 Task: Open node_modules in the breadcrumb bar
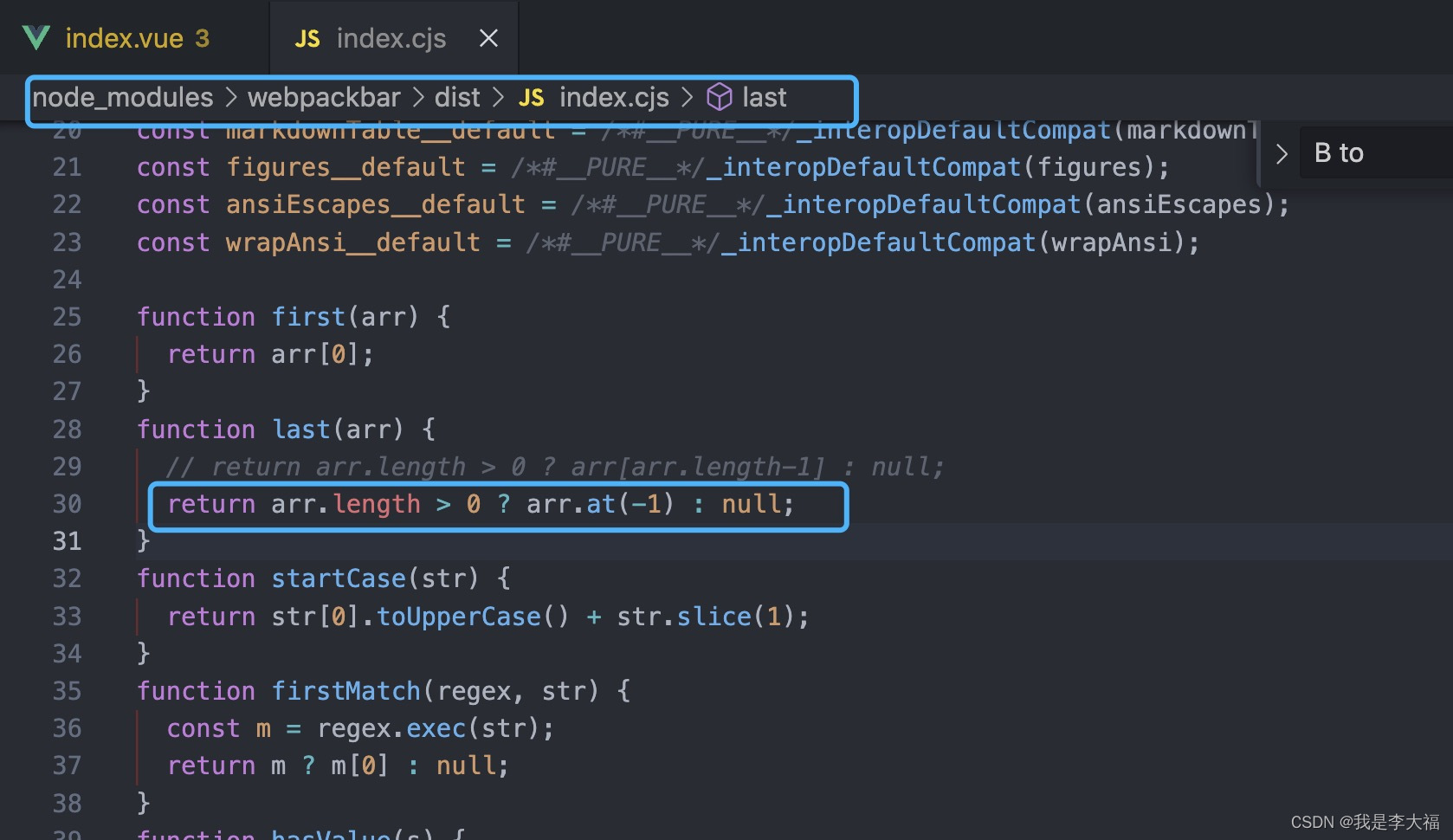click(x=121, y=97)
